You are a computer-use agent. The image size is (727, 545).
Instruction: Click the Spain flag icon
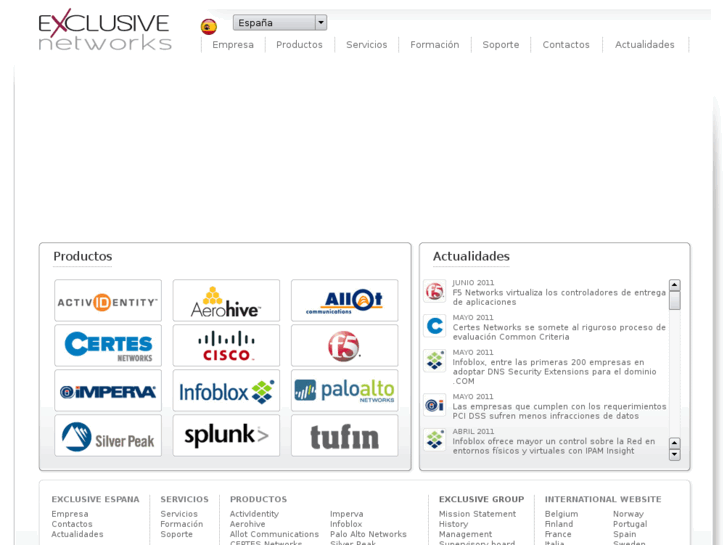tap(209, 26)
